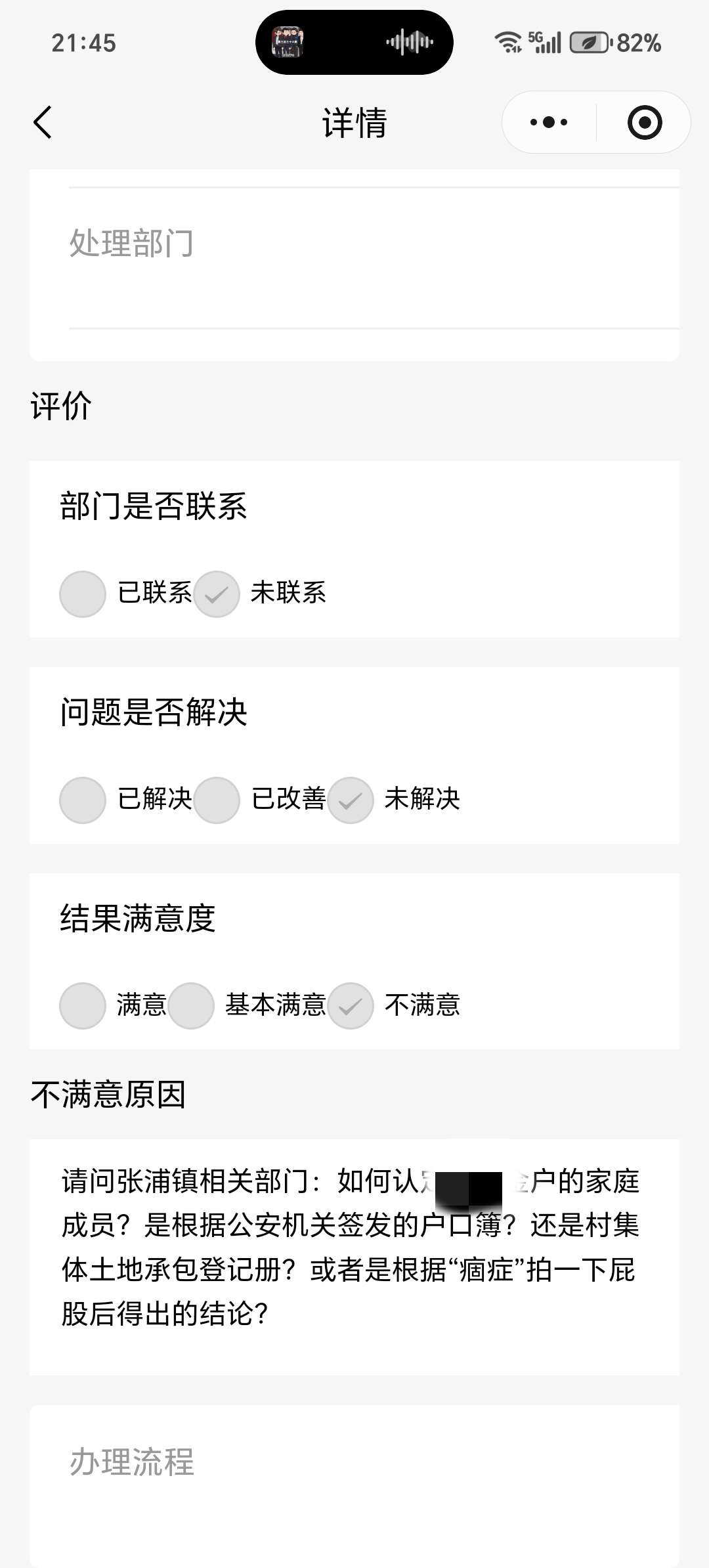Tap the audio waveform in status pill

(x=410, y=43)
